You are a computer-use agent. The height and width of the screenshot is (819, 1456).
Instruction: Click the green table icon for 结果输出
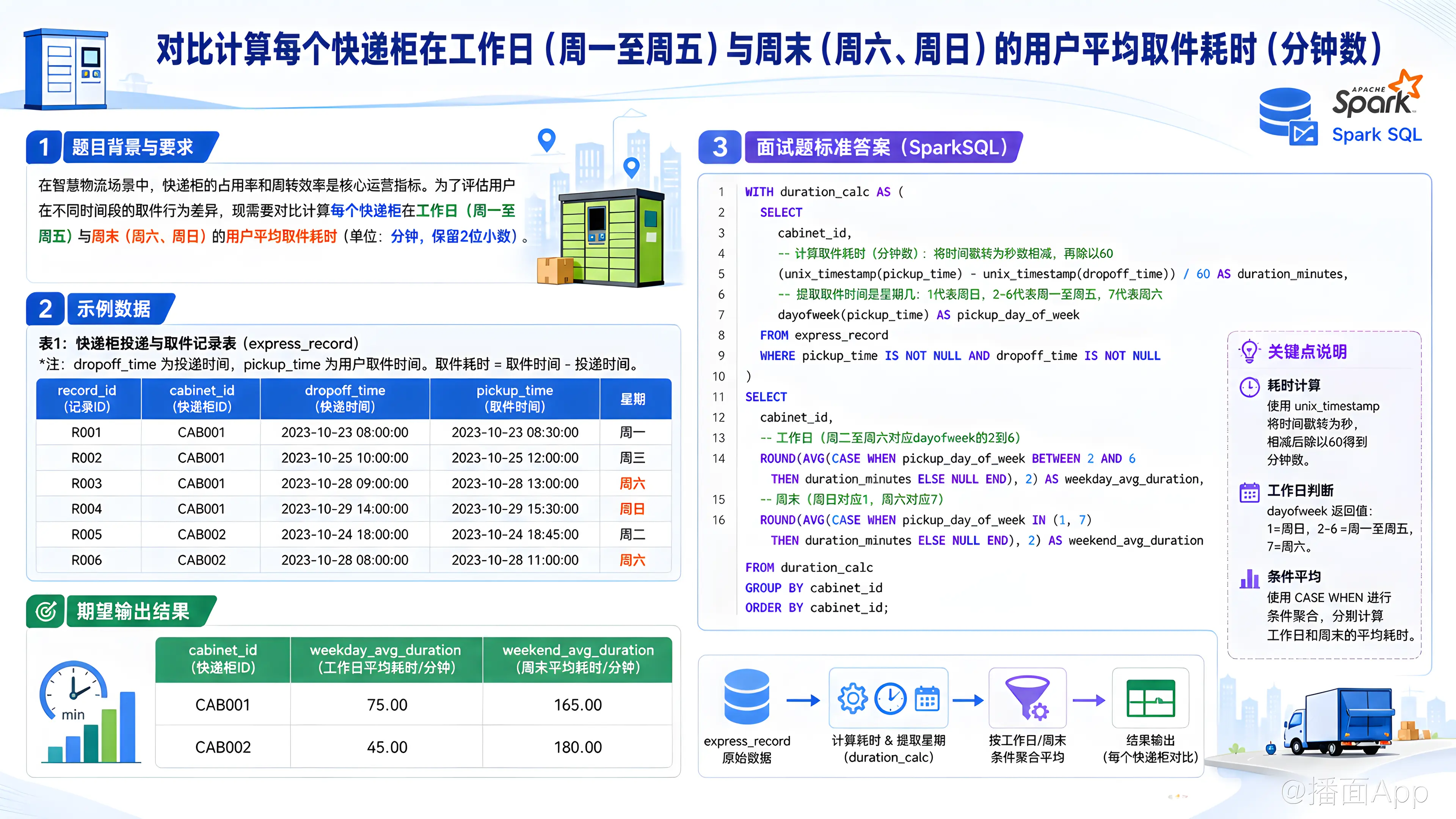point(1150,698)
